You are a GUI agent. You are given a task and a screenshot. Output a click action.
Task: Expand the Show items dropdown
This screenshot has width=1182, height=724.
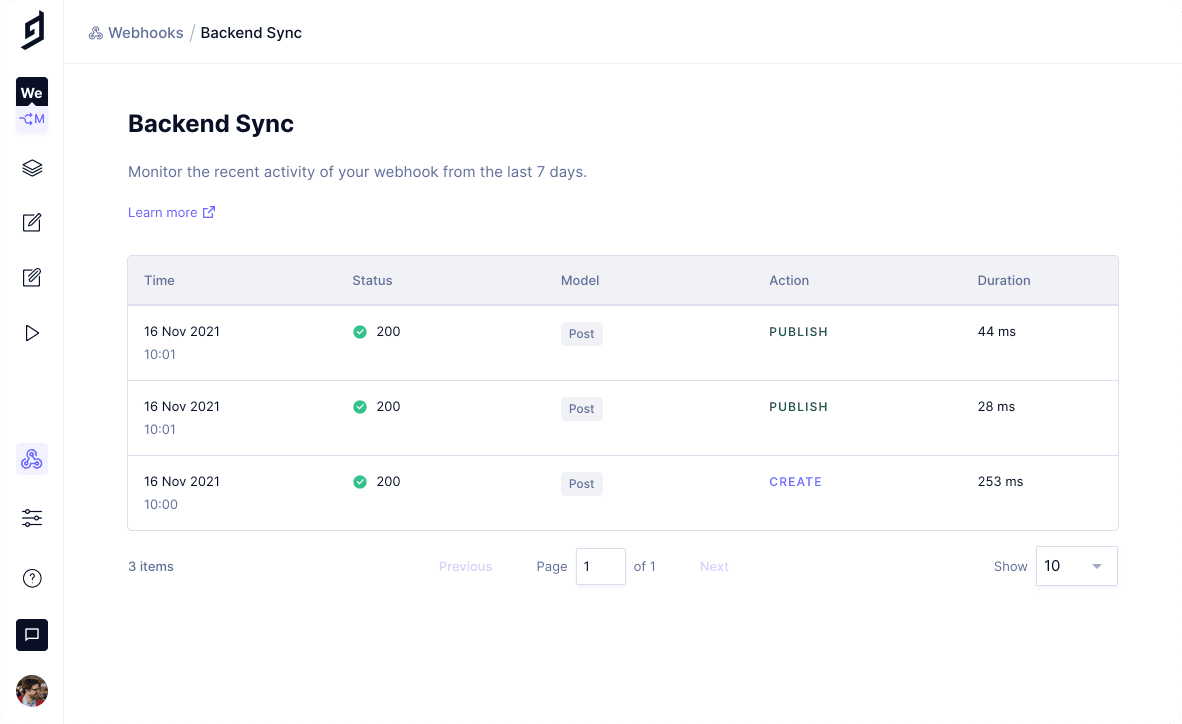pyautogui.click(x=1076, y=566)
